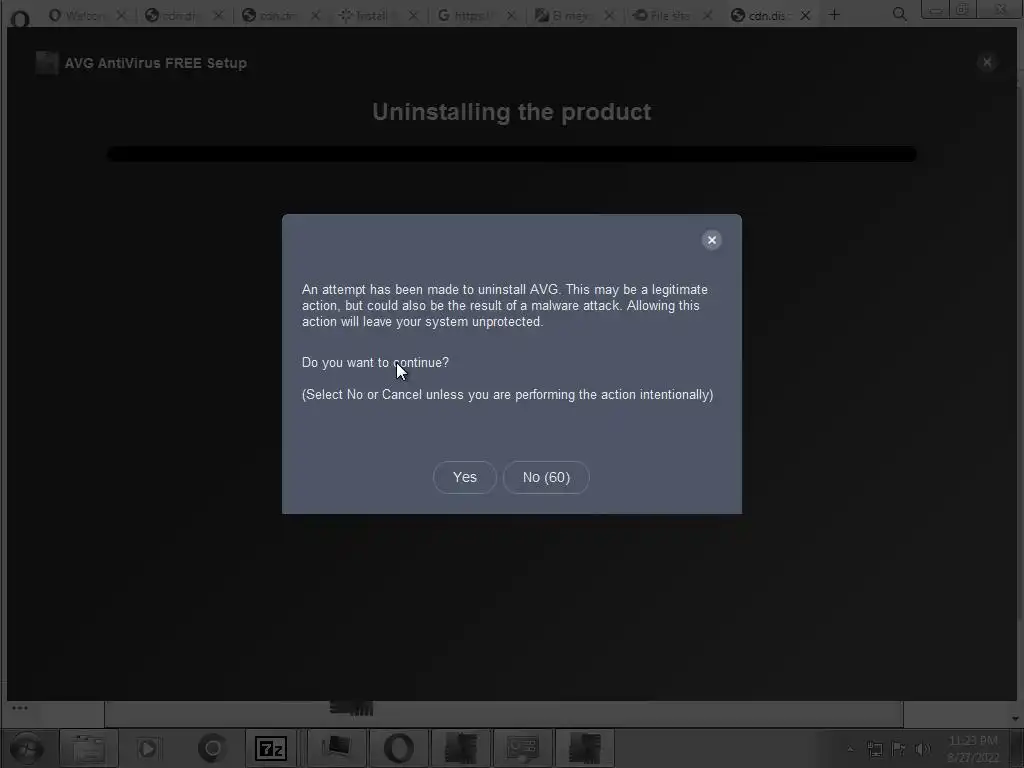Click the AVG setup logo icon
Image resolution: width=1024 pixels, height=768 pixels.
pos(47,63)
